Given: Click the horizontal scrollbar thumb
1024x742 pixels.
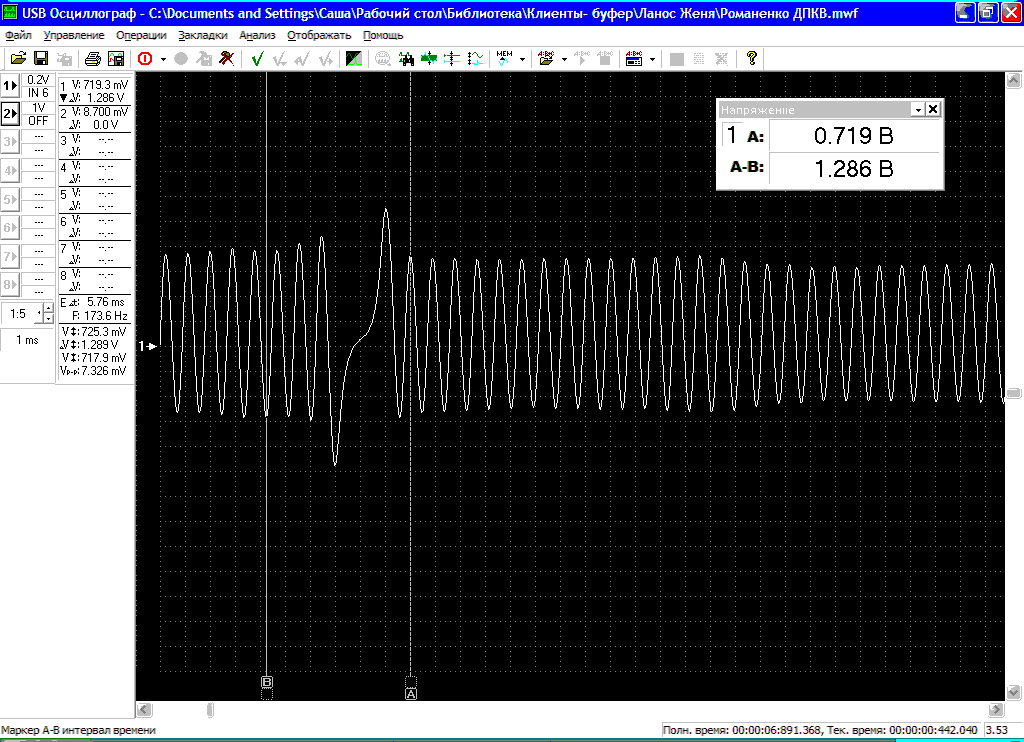Looking at the screenshot, I should [210, 709].
